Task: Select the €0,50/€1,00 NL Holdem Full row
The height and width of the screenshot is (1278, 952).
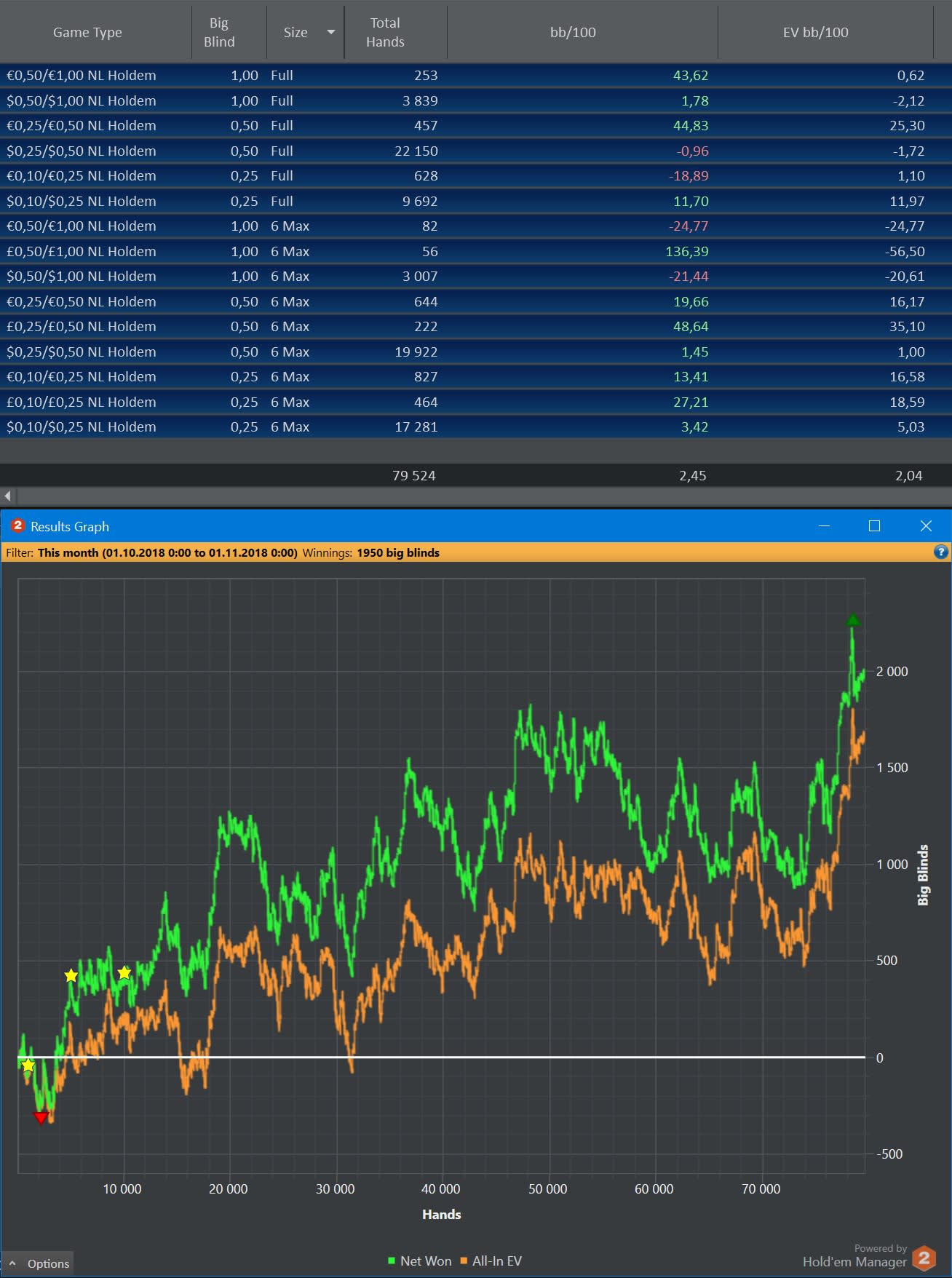Action: click(x=476, y=75)
